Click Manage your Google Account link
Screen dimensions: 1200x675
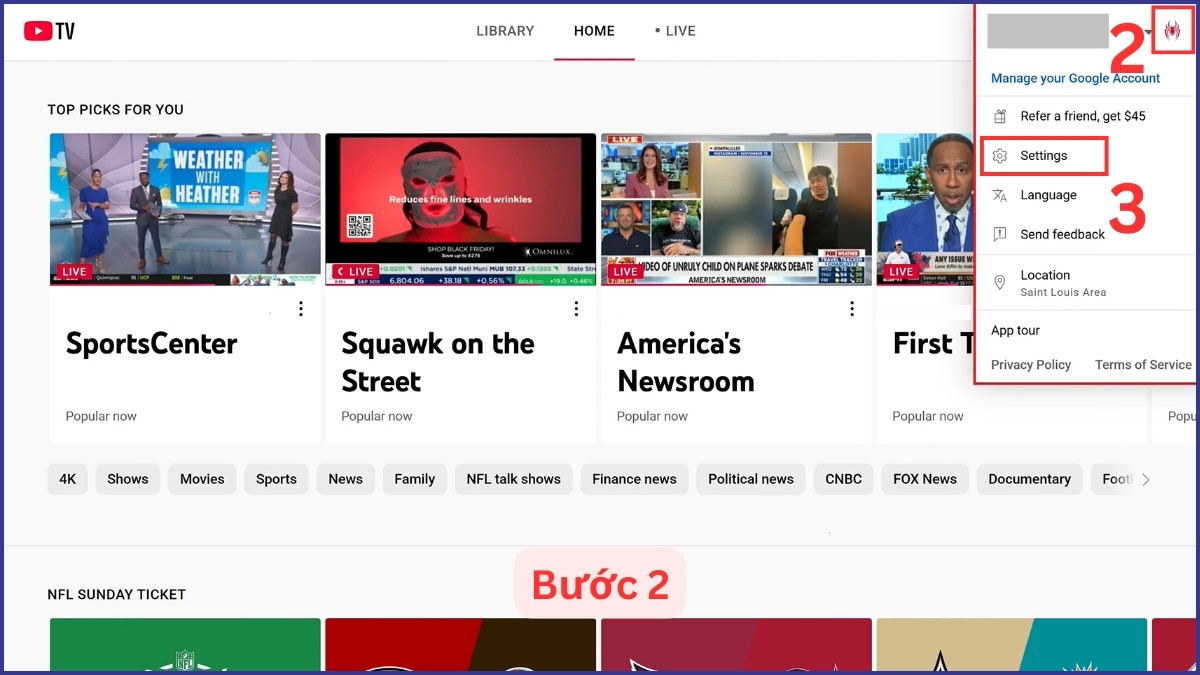coord(1076,78)
